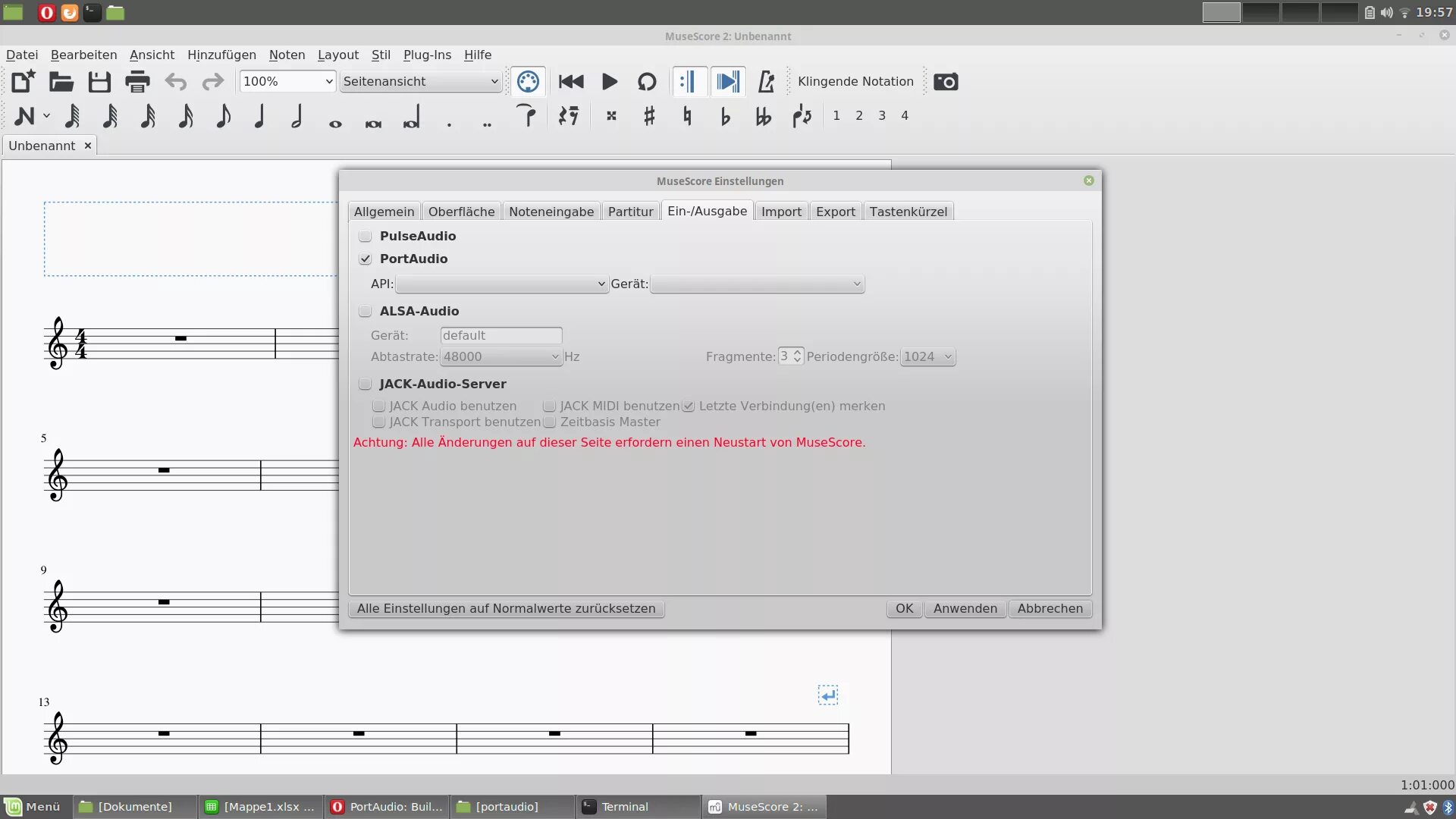Enable the ALSA-Audio checkbox

[366, 311]
